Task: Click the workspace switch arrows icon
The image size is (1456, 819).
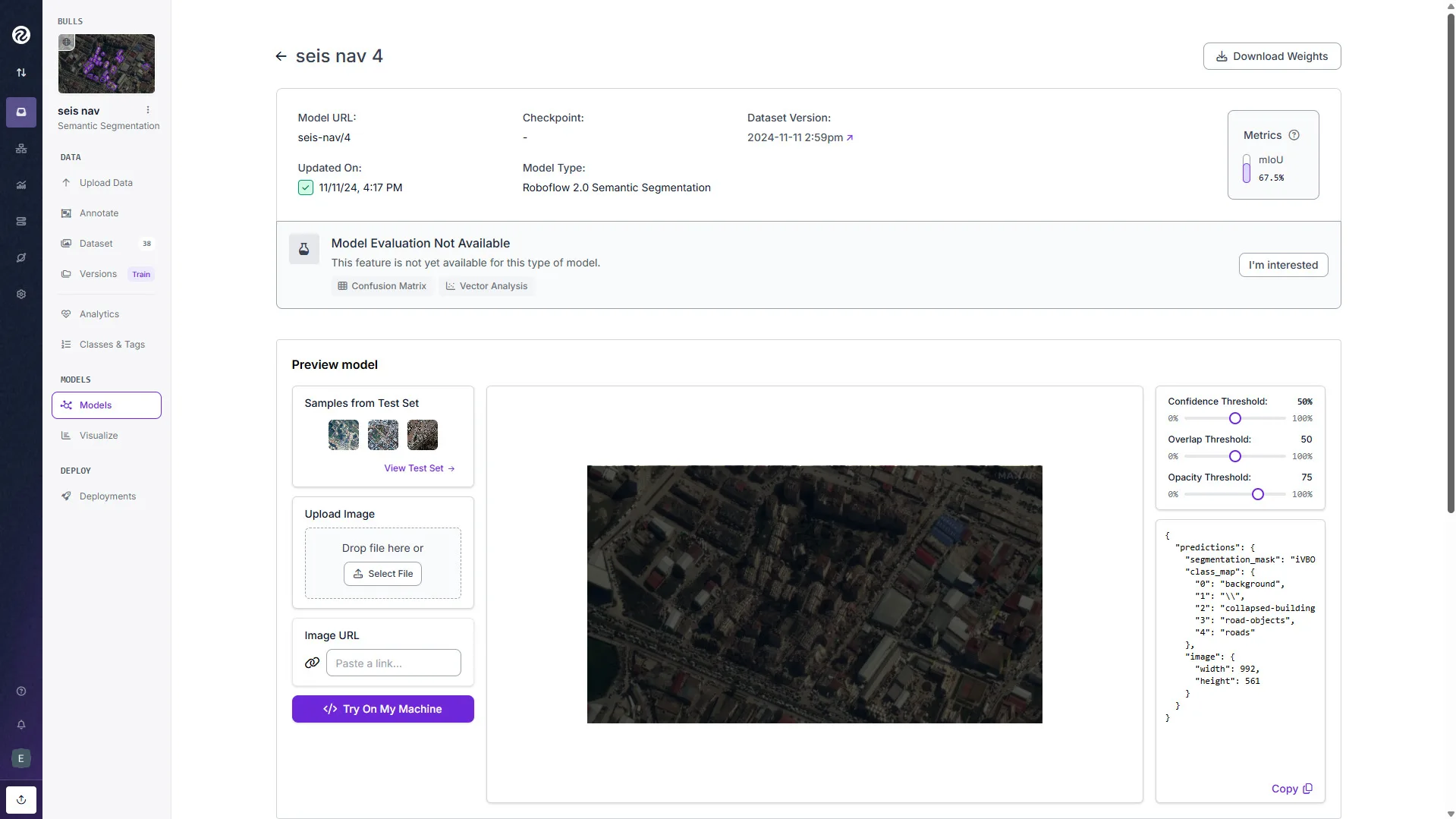Action: [21, 73]
